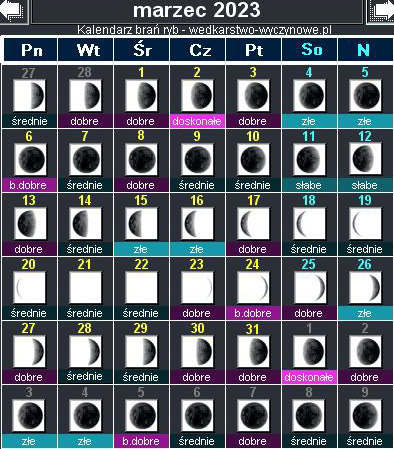The width and height of the screenshot is (394, 449).
Task: Click the moon icon for March 3
Action: coord(253,96)
